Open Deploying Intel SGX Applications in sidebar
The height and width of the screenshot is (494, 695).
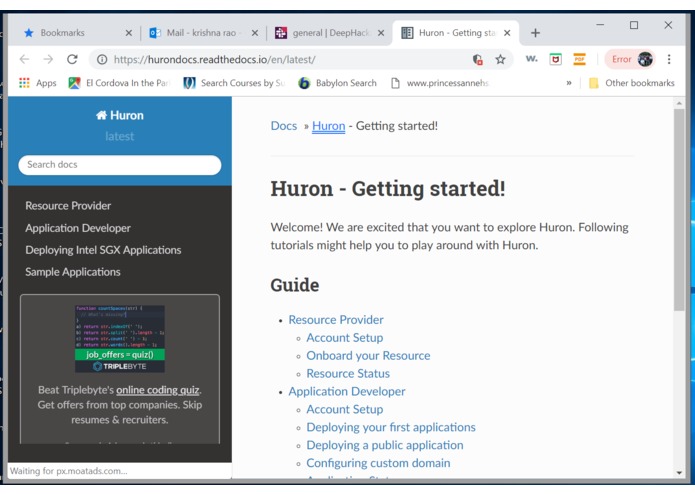click(103, 250)
